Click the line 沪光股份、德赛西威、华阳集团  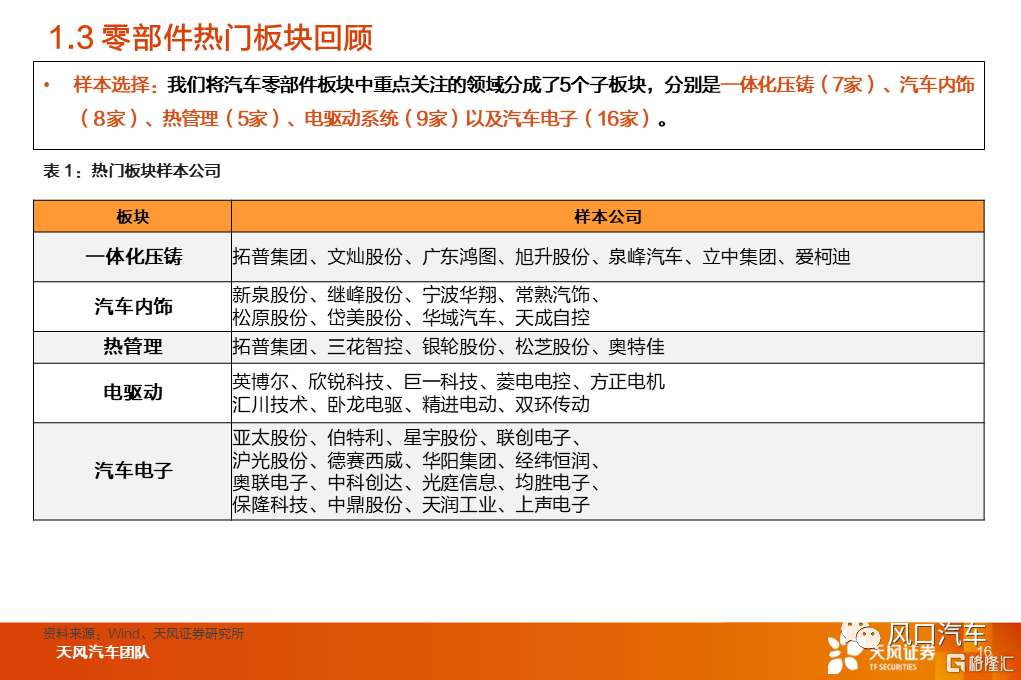point(416,460)
